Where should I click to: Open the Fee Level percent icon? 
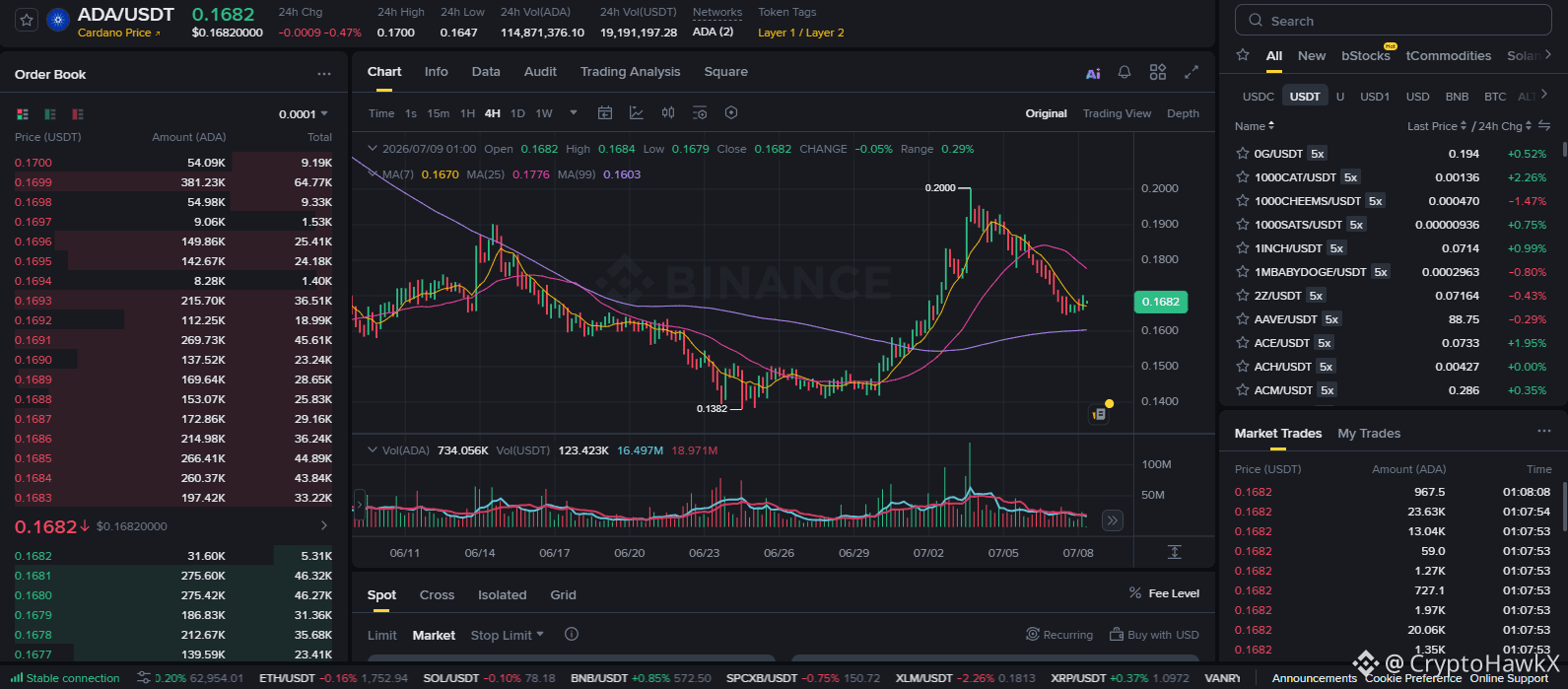(1134, 593)
